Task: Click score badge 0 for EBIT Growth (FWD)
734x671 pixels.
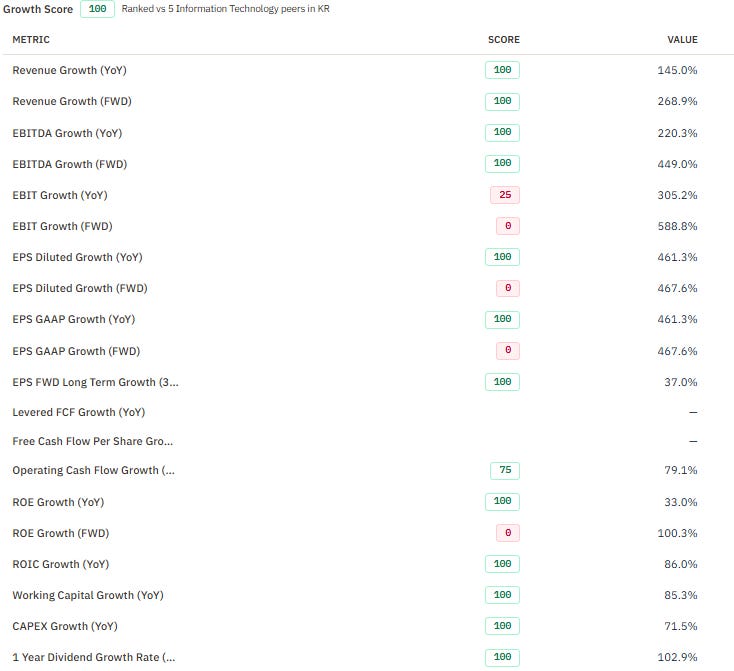Action: [508, 226]
